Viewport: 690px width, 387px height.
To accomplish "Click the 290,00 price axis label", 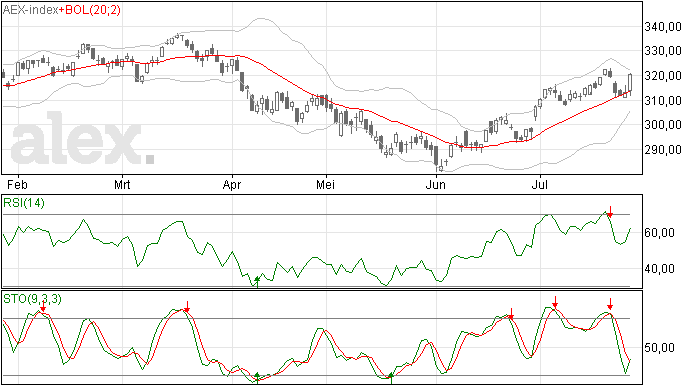I will pos(663,150).
